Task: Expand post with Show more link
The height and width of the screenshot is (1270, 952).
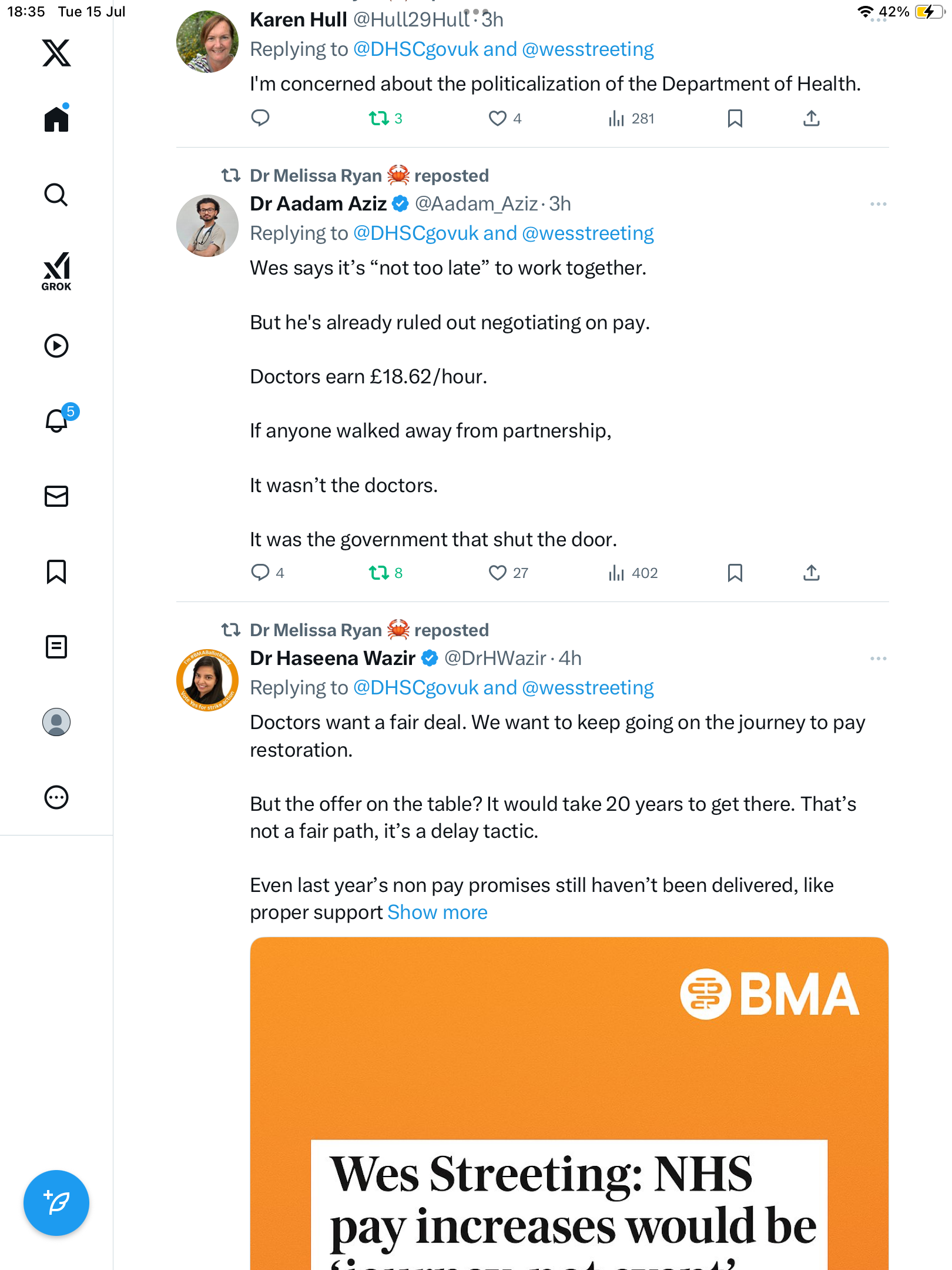Action: (x=437, y=913)
